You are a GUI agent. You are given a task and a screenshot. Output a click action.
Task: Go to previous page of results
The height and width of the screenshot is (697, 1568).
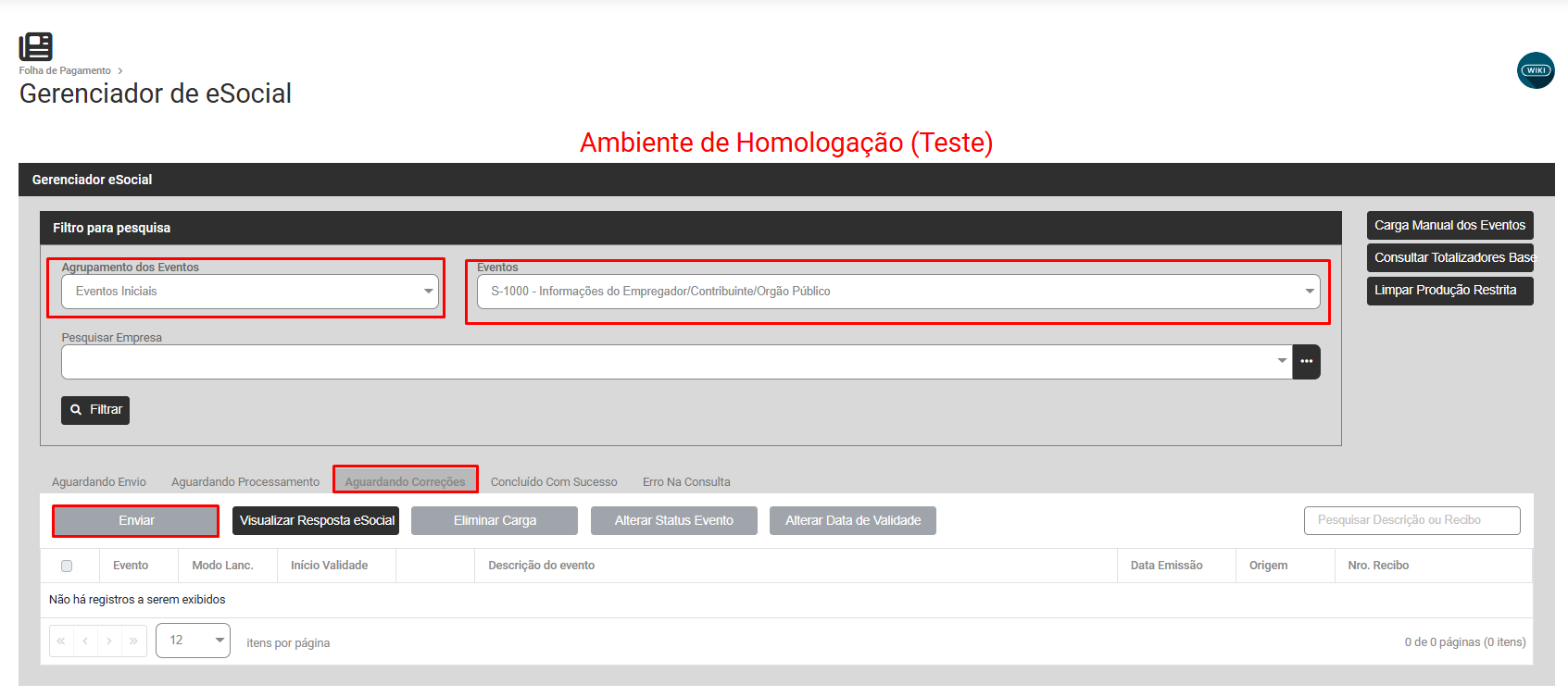(85, 641)
